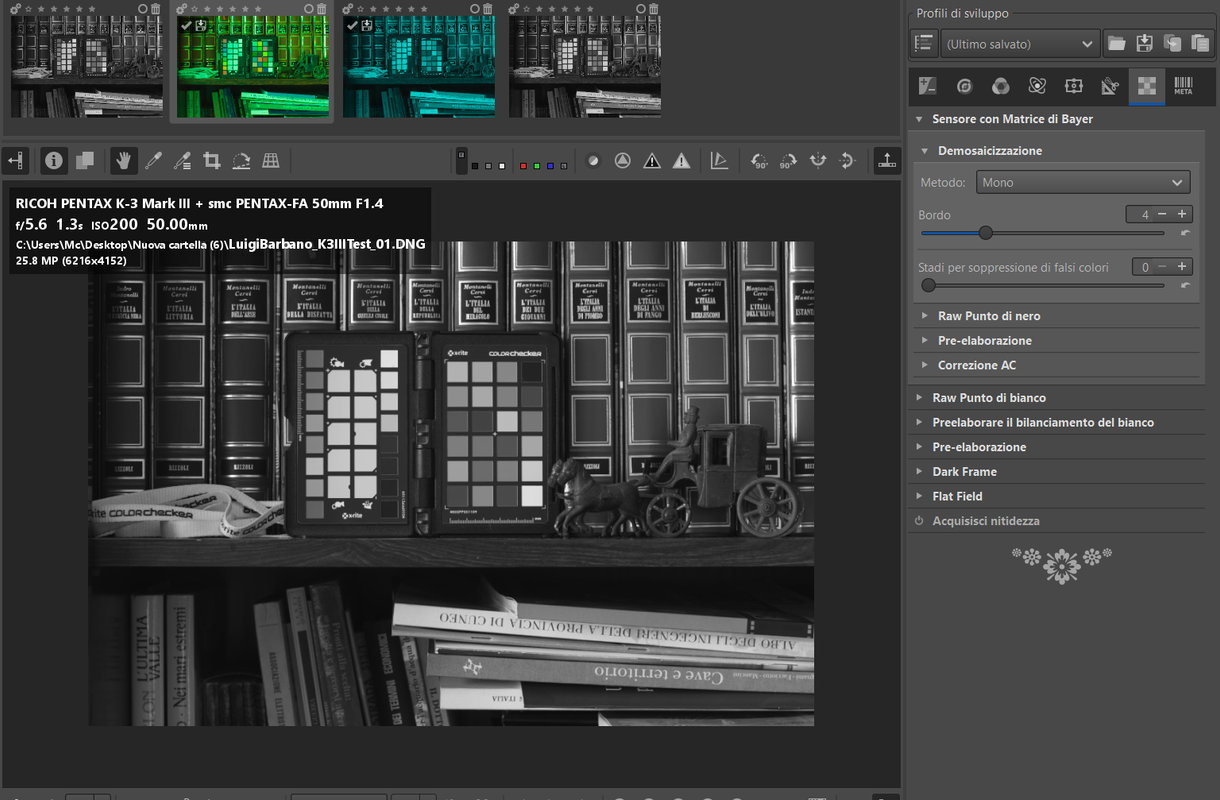Increase the Bordo value with plus button
Viewport: 1220px width, 800px height.
[1182, 214]
